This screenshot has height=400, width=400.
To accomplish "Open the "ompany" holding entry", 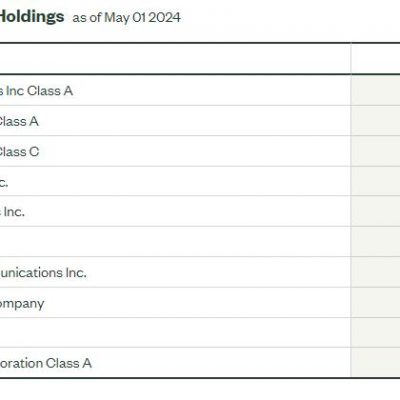I will coord(22,304).
